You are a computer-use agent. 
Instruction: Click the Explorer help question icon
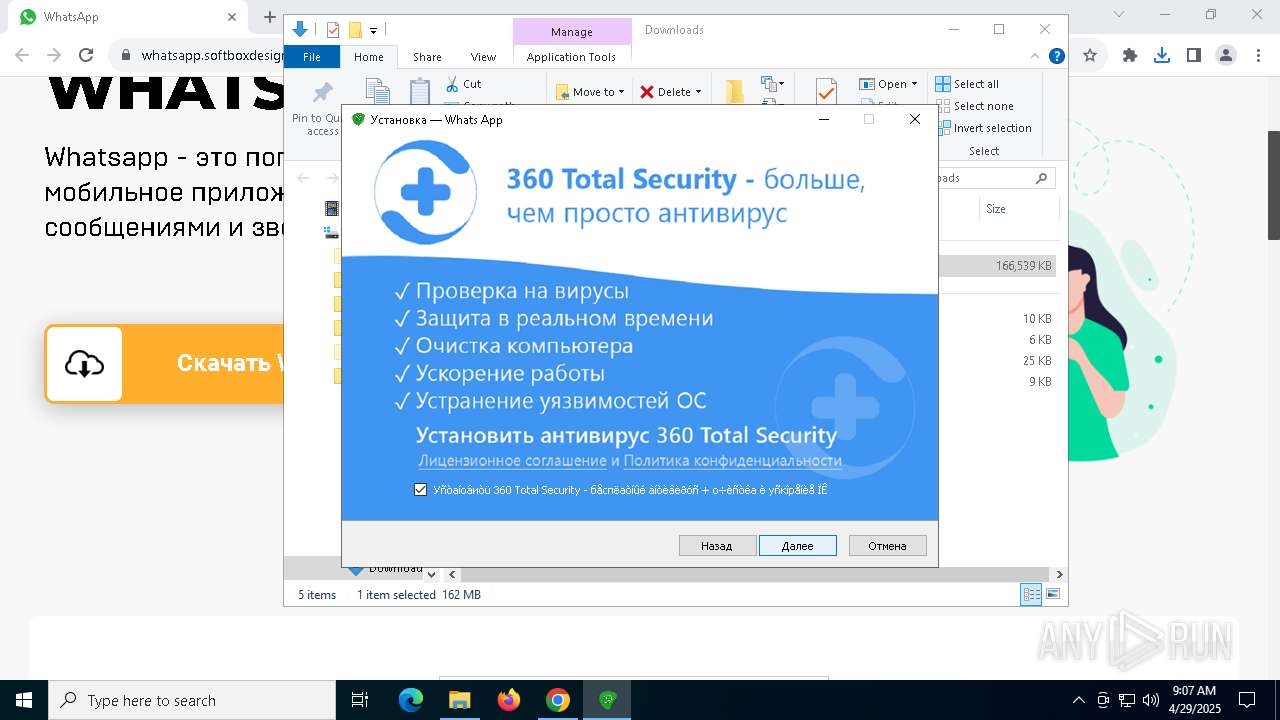click(x=1056, y=57)
